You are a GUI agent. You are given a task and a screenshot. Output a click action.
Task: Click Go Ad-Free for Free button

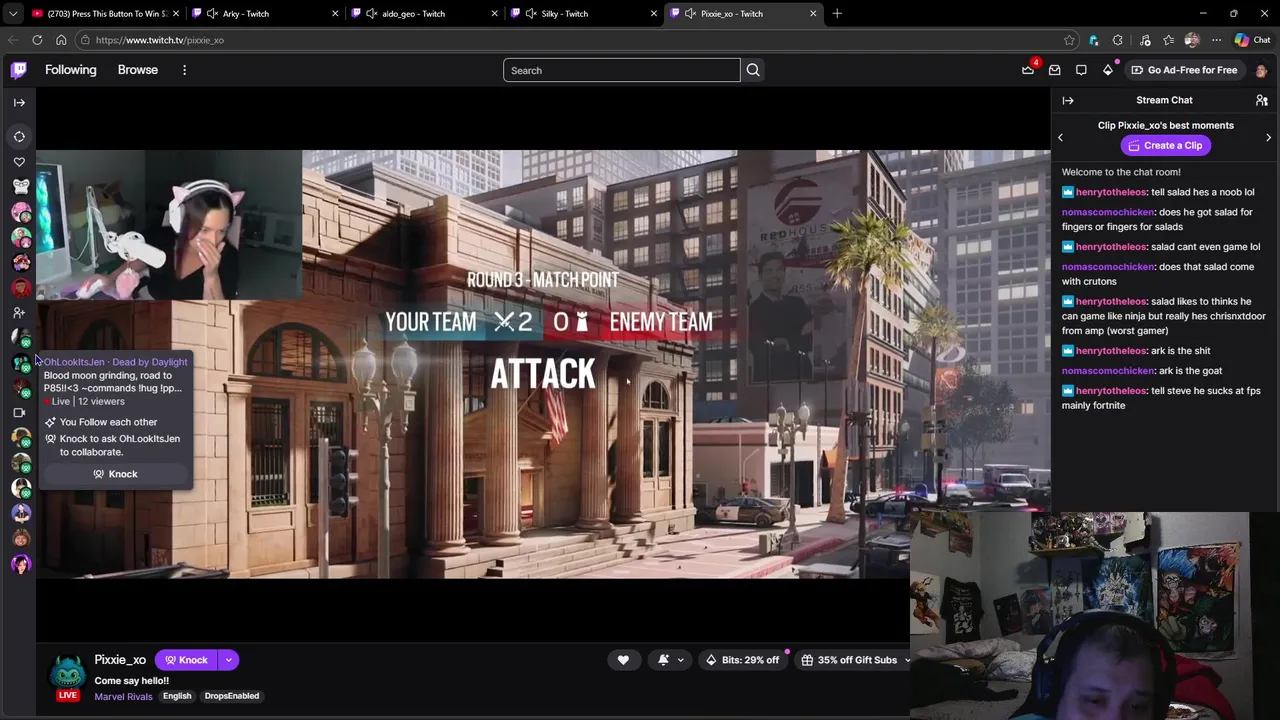[1183, 70]
